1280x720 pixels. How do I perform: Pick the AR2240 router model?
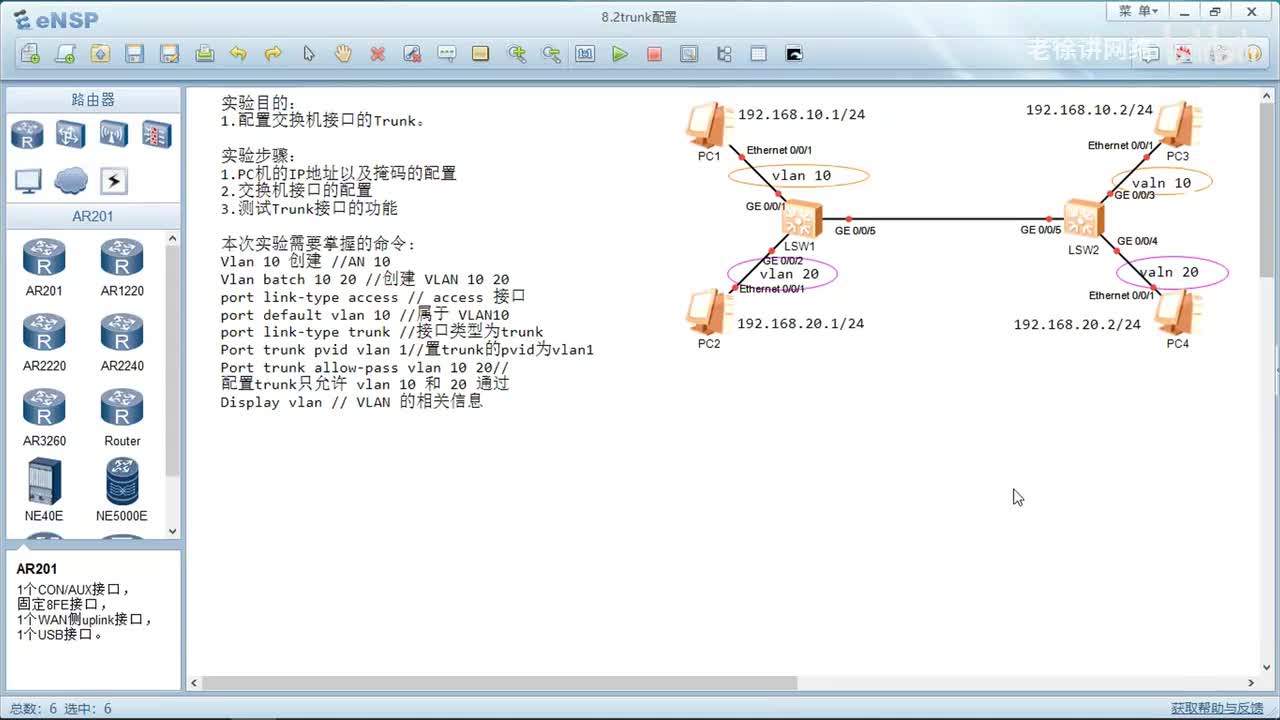coord(122,343)
